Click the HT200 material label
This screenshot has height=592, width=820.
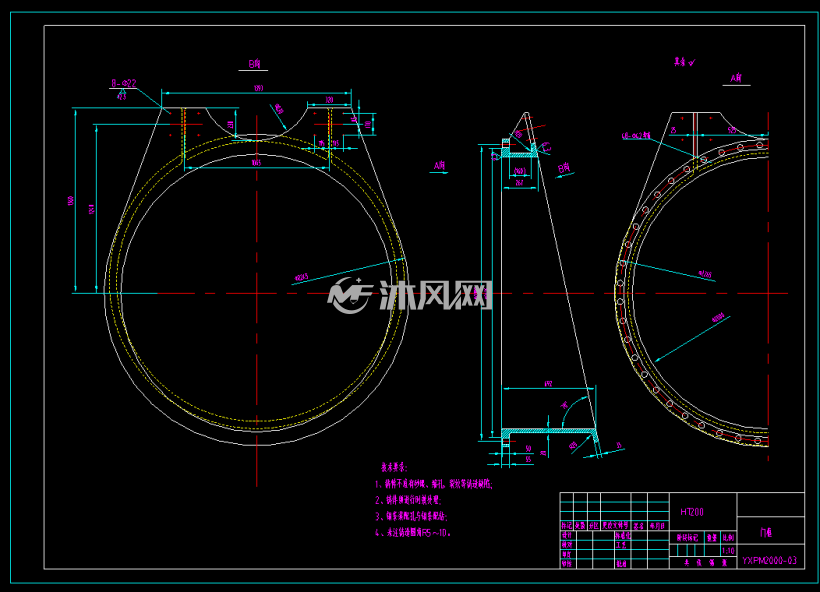(x=692, y=512)
